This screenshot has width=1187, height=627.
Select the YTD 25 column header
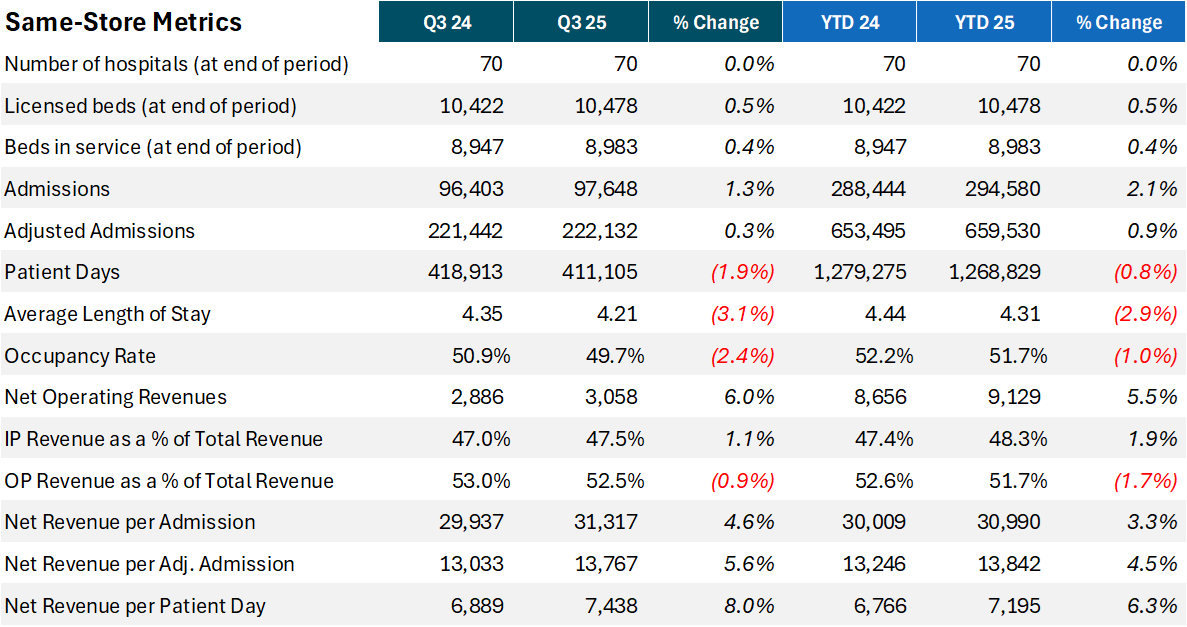click(983, 22)
